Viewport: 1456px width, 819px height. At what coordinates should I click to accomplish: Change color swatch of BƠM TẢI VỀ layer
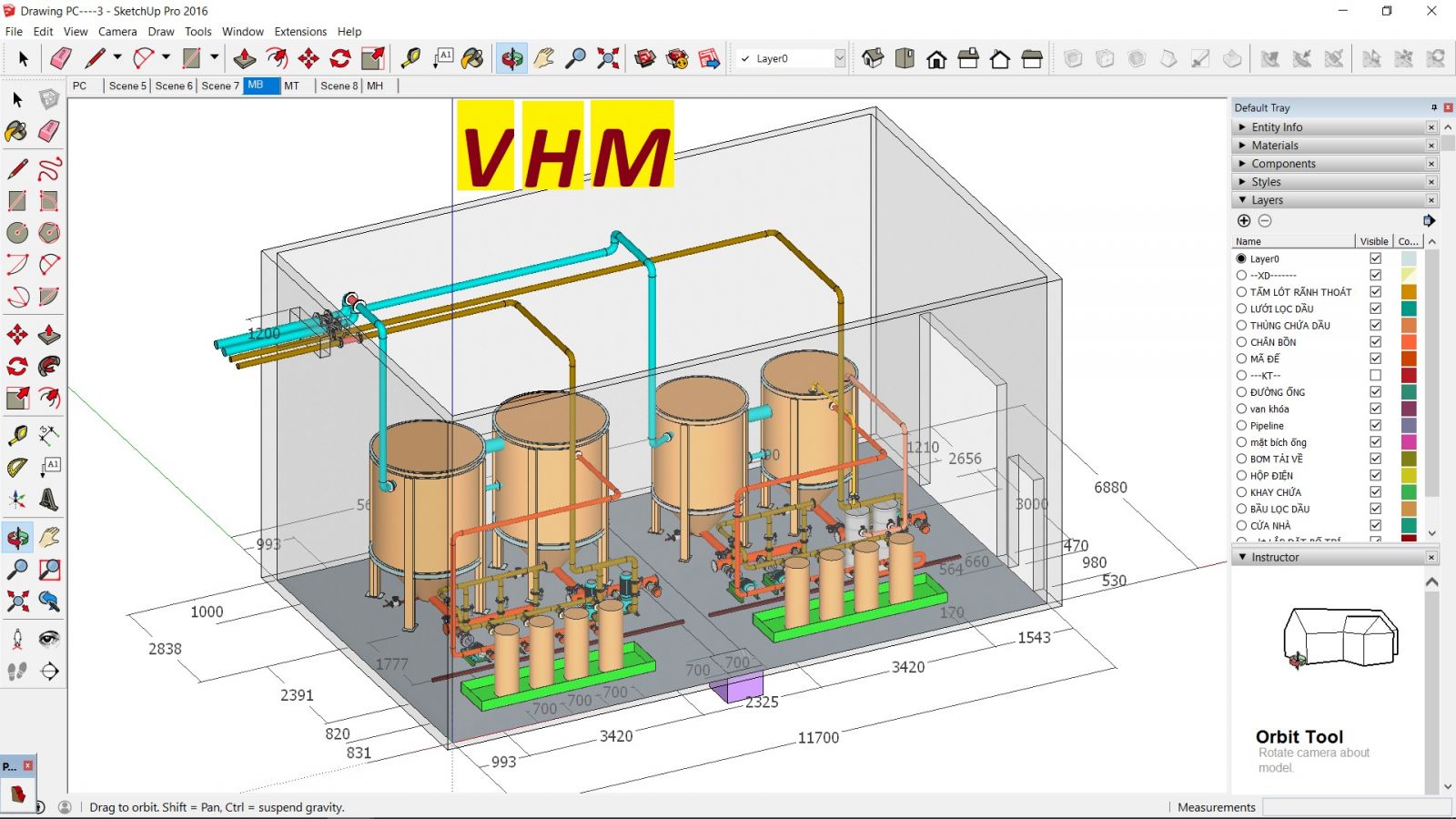pos(1409,459)
